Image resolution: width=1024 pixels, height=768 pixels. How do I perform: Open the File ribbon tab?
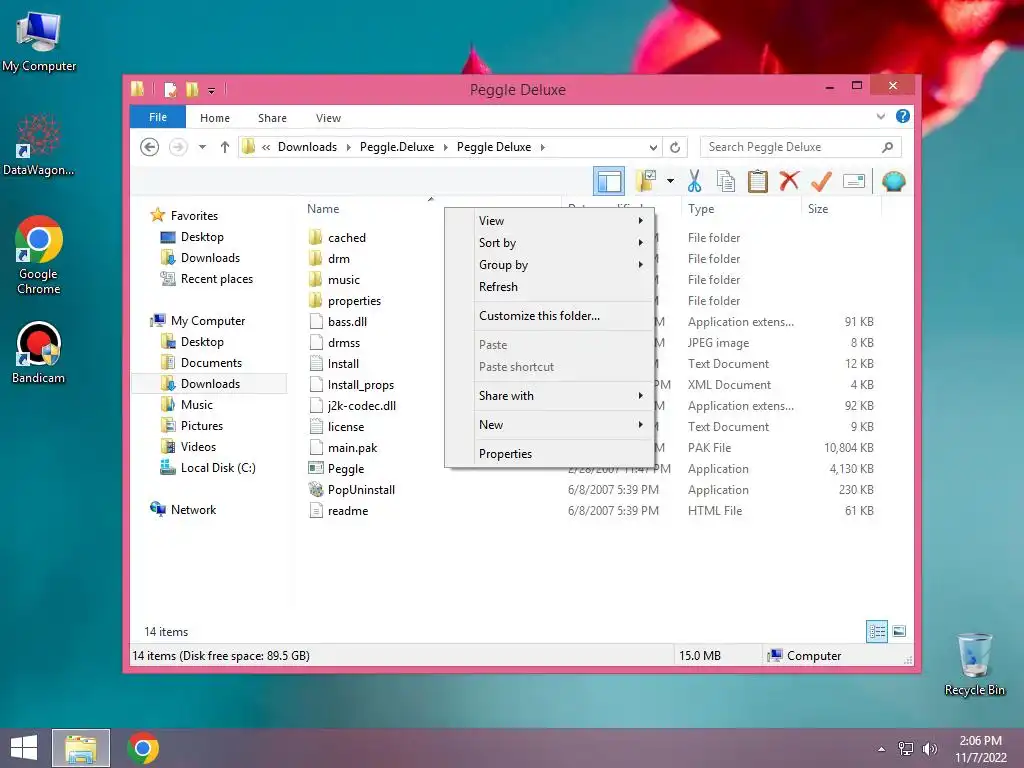[x=158, y=117]
